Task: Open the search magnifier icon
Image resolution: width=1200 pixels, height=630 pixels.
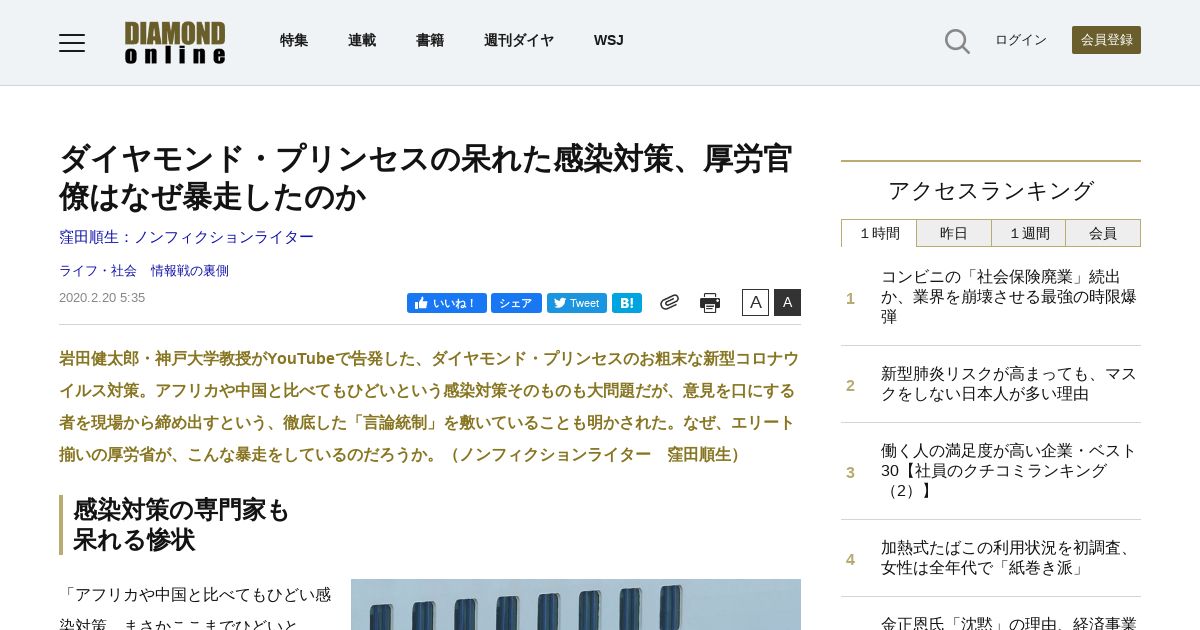Action: [957, 41]
